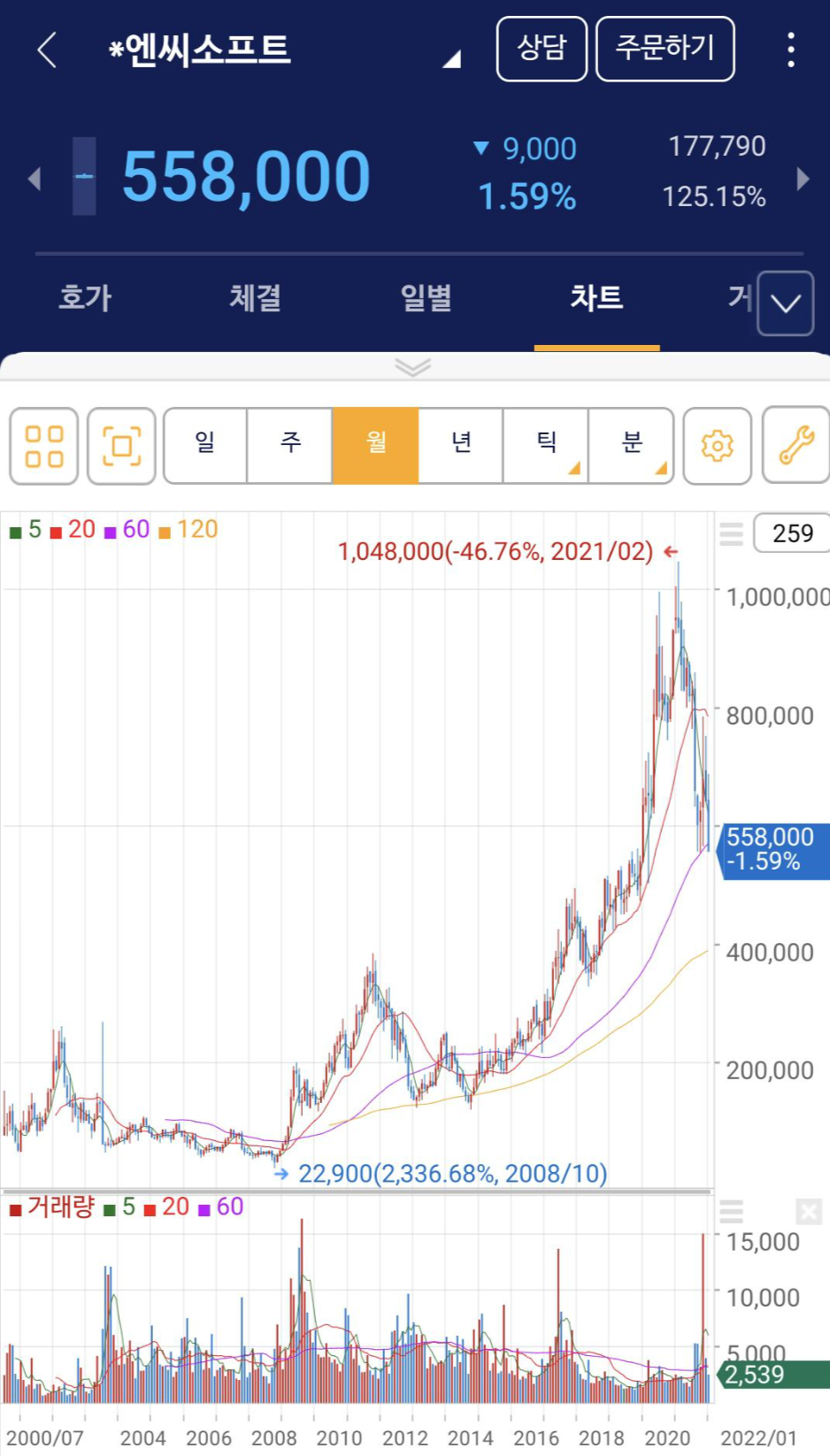
Task: Tap the 거래량 volume legend label
Action: [x=51, y=1207]
